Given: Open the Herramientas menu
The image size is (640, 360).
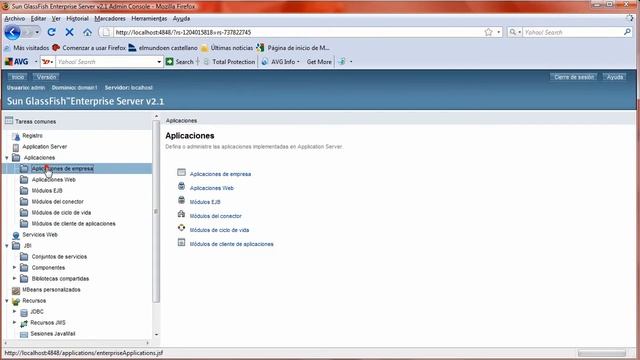Looking at the screenshot, I should click(x=149, y=19).
